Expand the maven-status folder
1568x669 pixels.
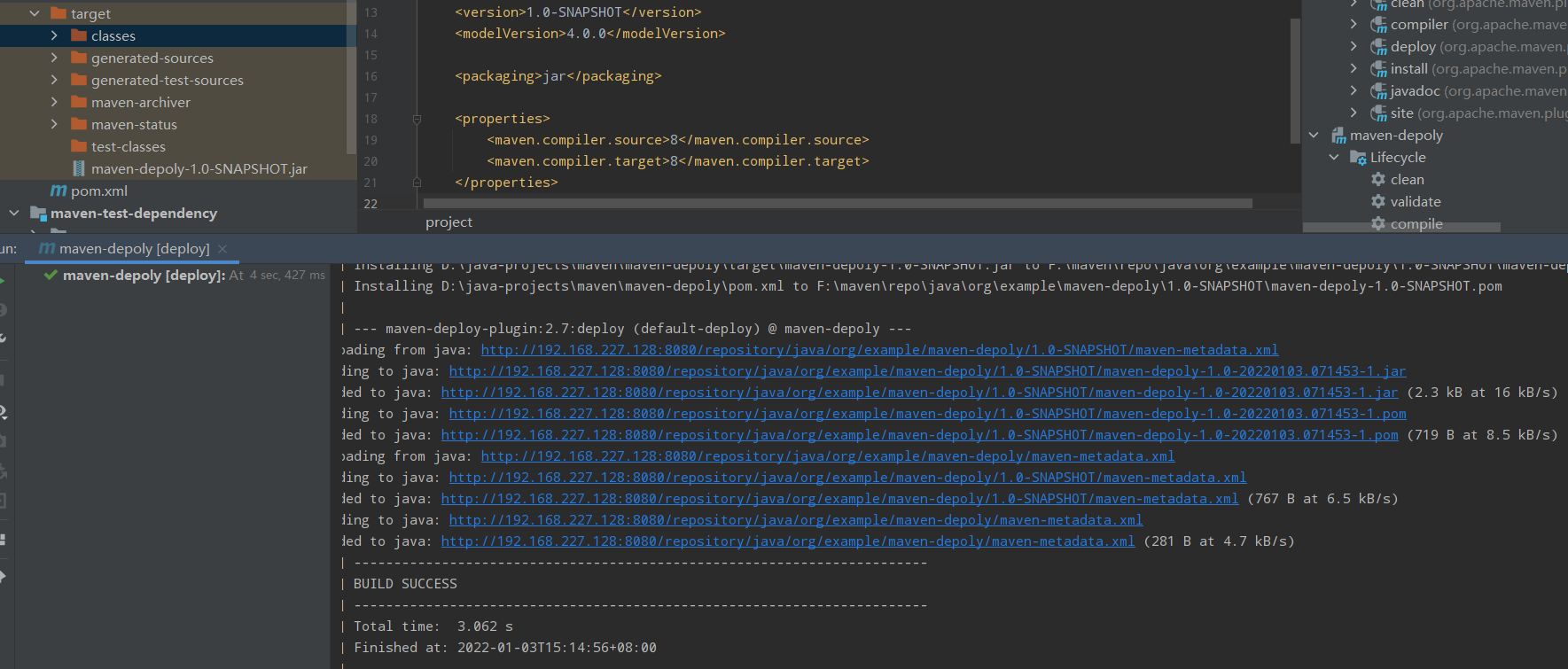tap(54, 124)
